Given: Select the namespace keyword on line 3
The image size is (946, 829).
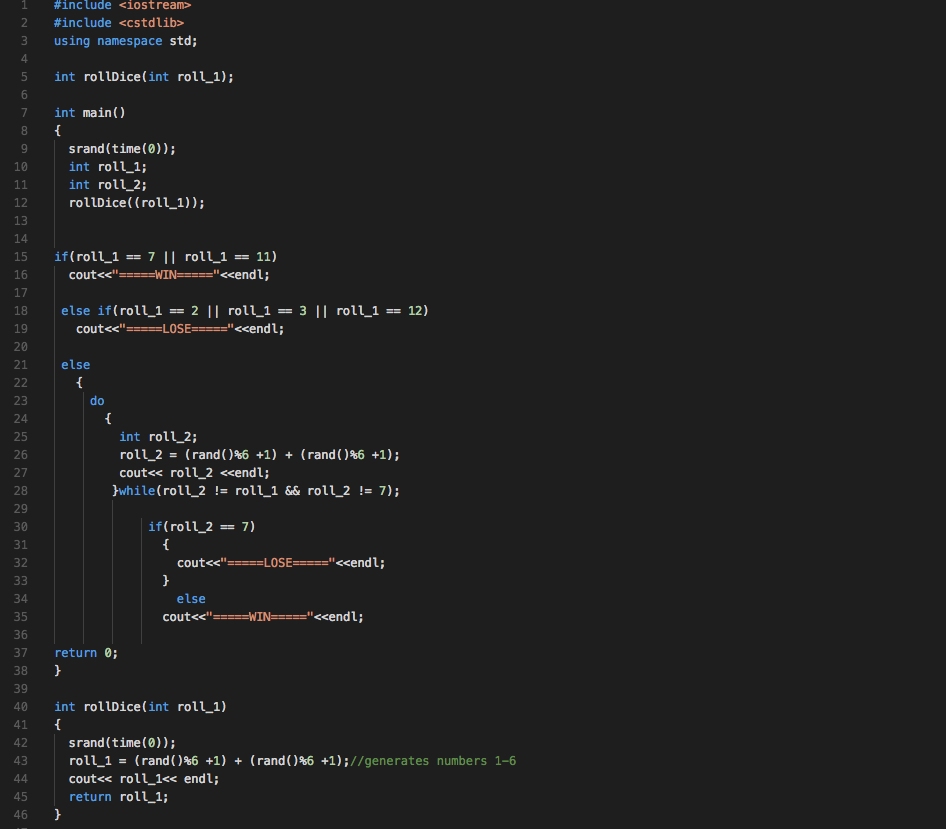Looking at the screenshot, I should (129, 40).
